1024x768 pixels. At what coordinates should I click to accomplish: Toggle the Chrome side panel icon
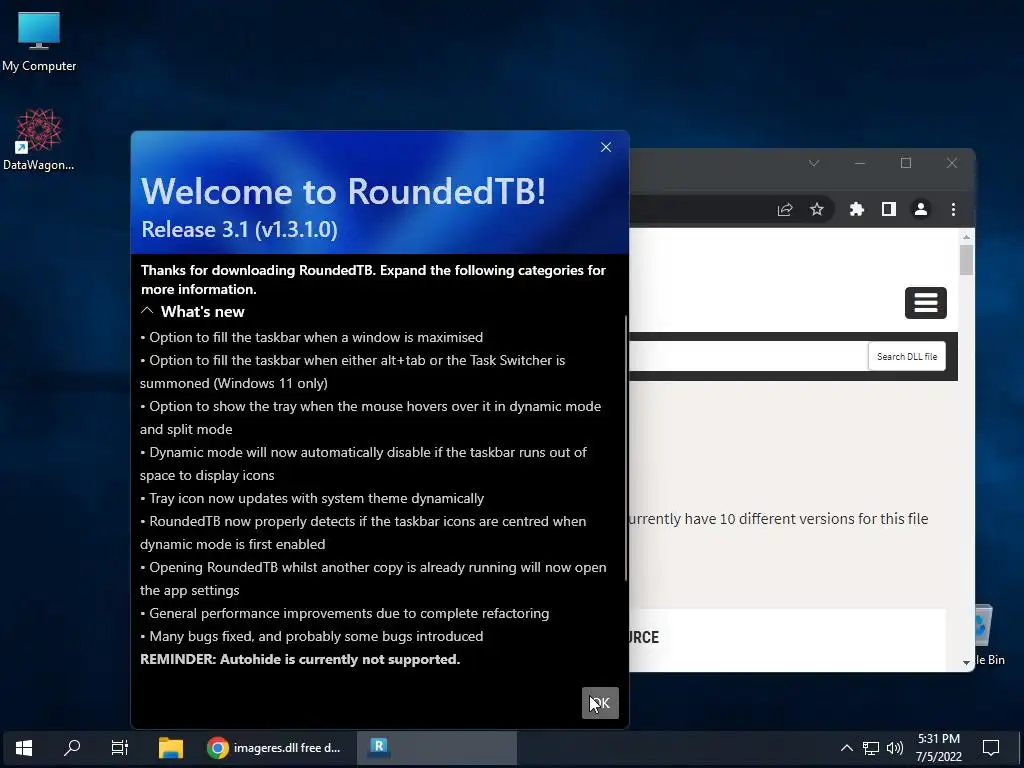tap(889, 209)
